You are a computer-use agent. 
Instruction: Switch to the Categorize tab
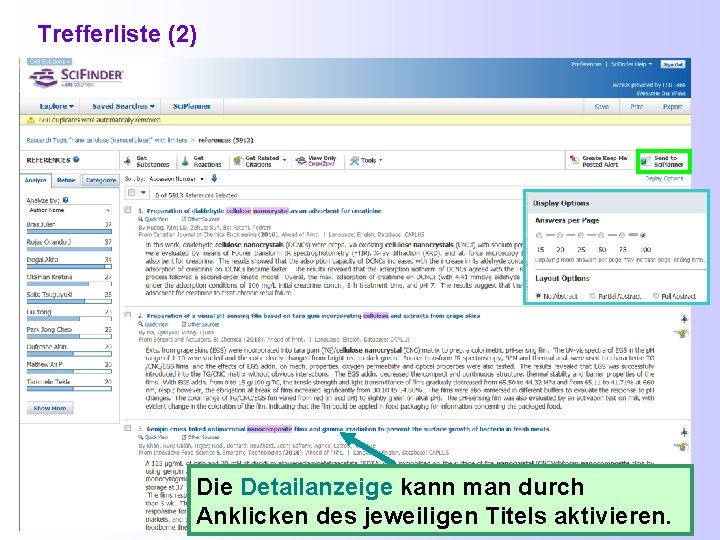pyautogui.click(x=101, y=180)
